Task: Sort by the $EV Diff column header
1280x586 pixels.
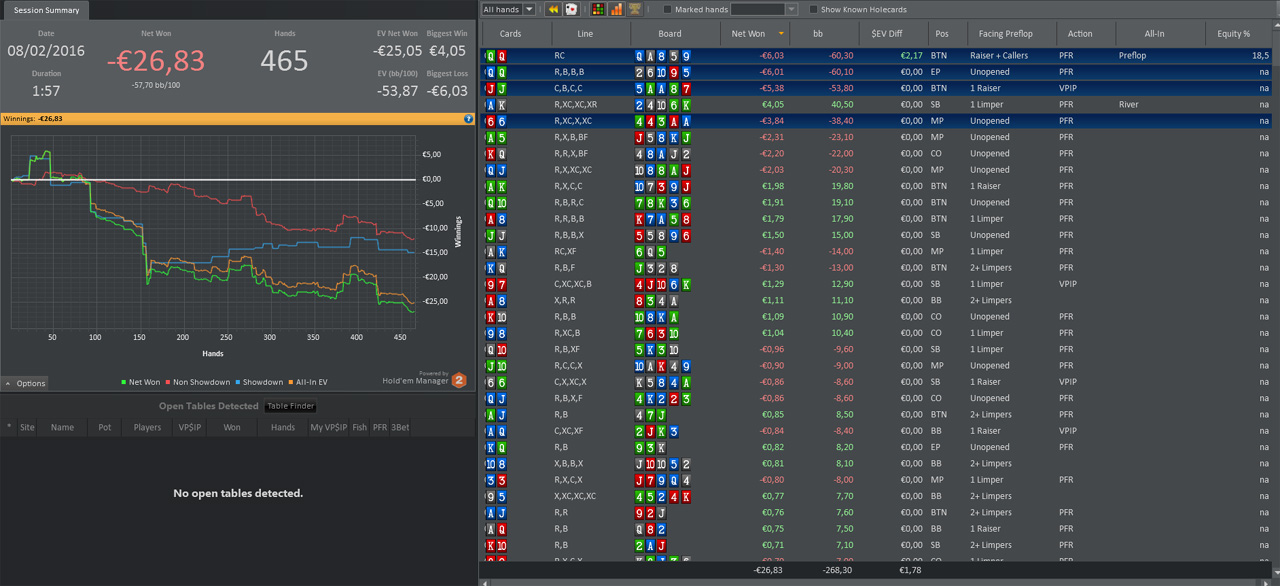Action: [x=893, y=34]
